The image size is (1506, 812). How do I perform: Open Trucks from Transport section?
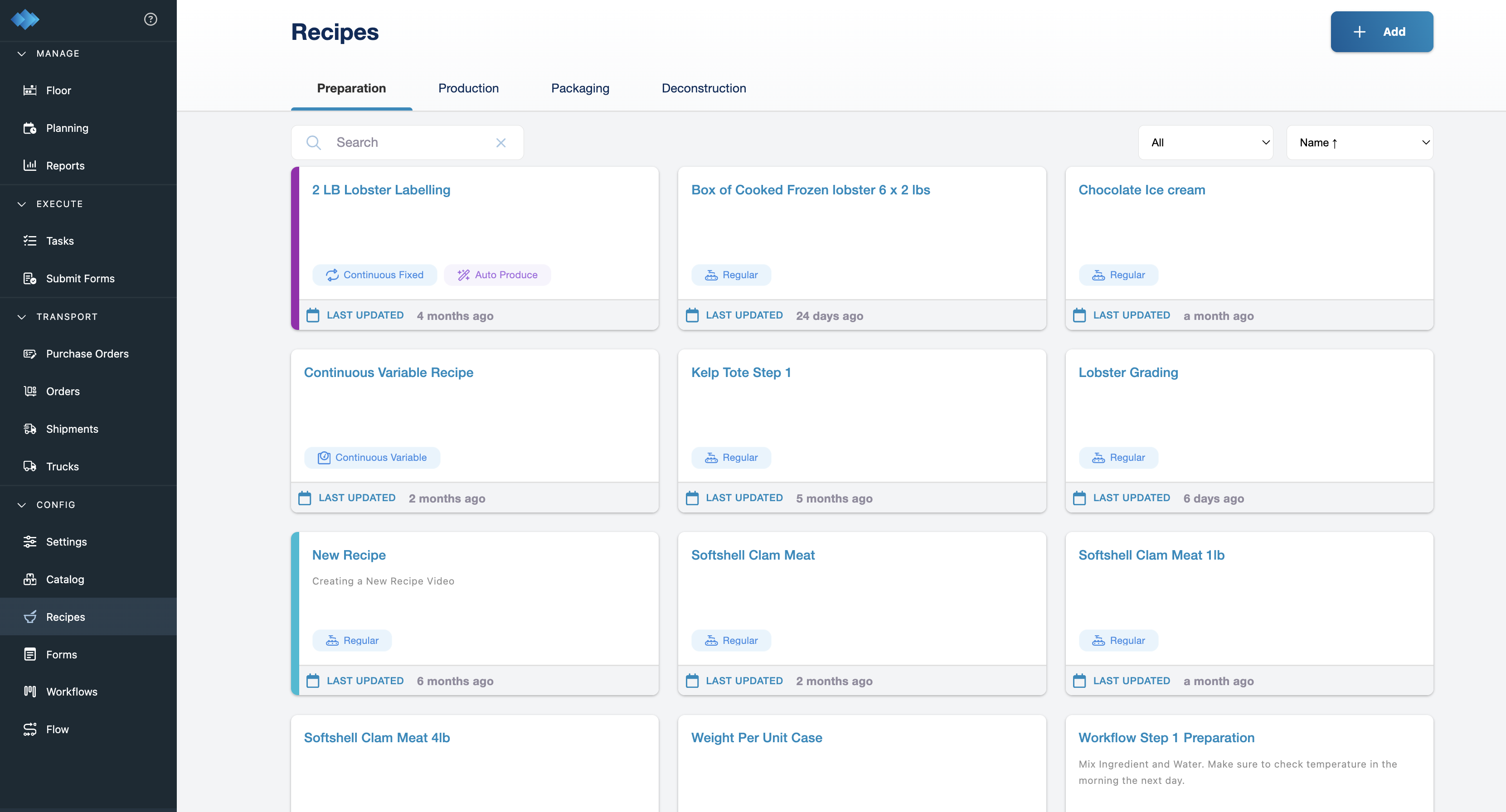pyautogui.click(x=62, y=466)
